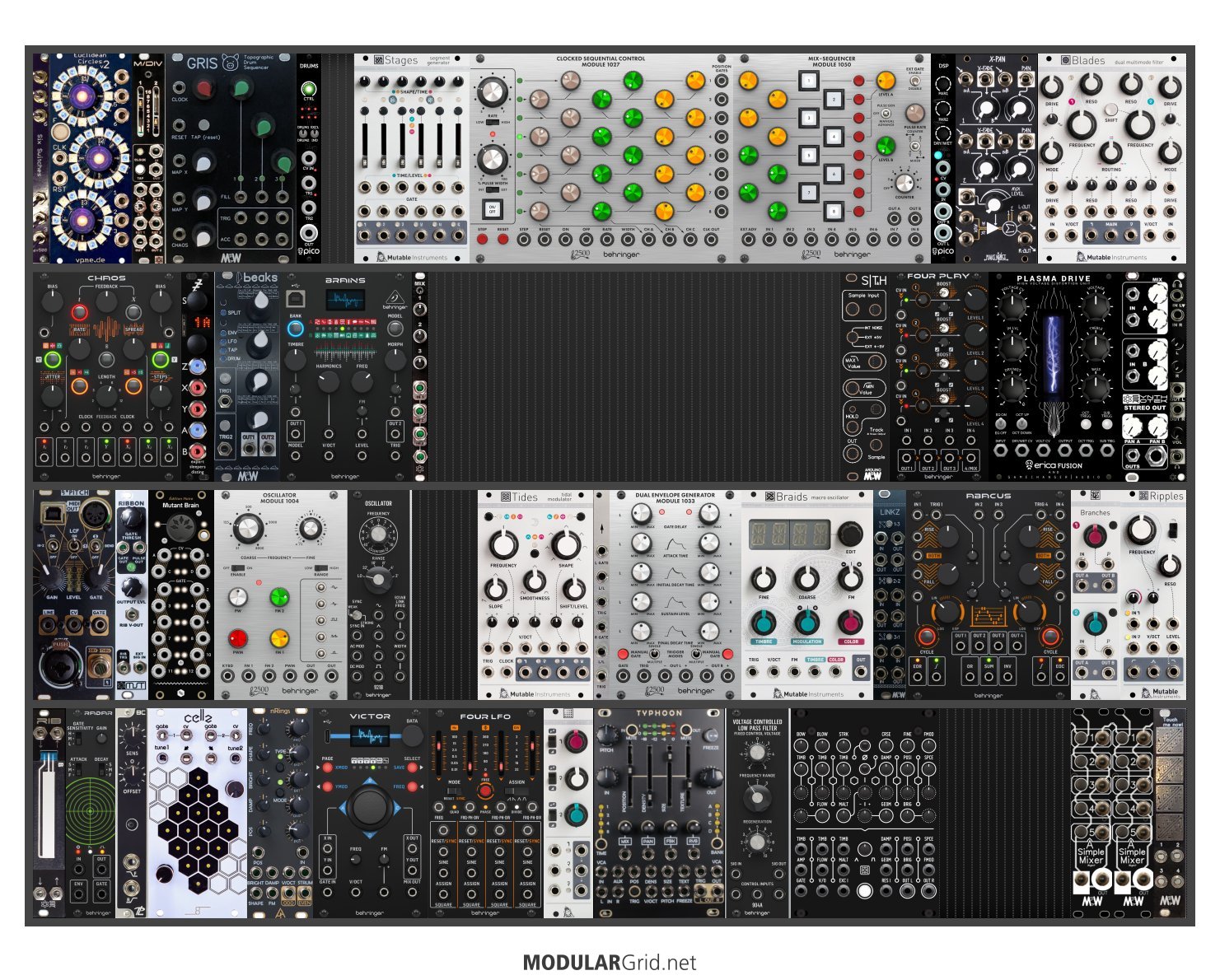This screenshot has width=1220, height=980.
Task: Click the blue BANK button on Brains
Action: click(296, 329)
